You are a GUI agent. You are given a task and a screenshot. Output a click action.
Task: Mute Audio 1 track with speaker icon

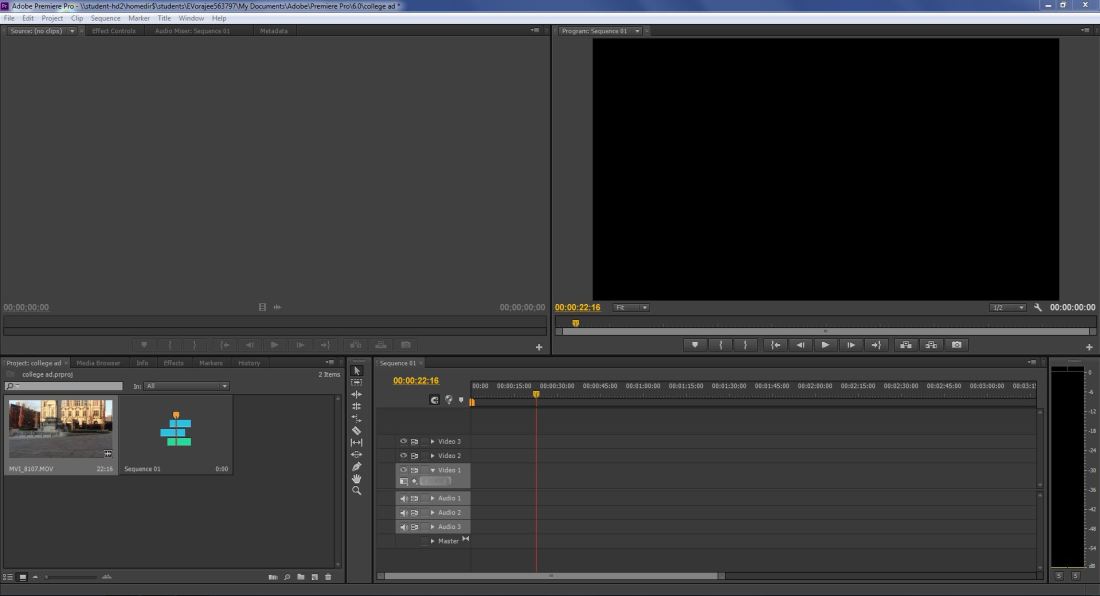pos(404,498)
